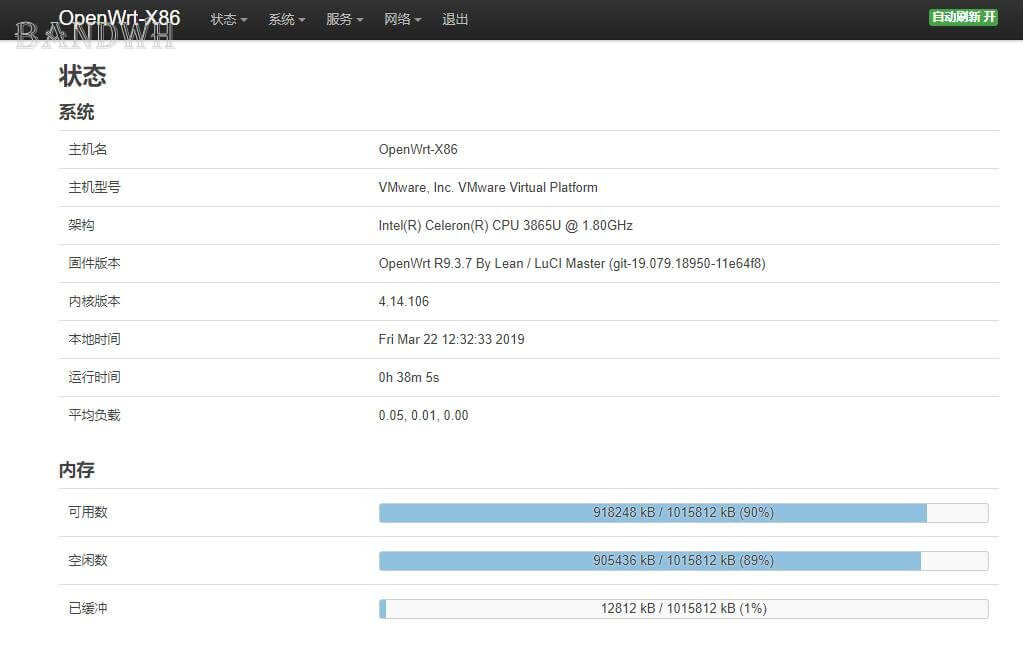Image resolution: width=1023 pixels, height=654 pixels.
Task: Click the 空闲数 memory progress bar
Action: (683, 560)
